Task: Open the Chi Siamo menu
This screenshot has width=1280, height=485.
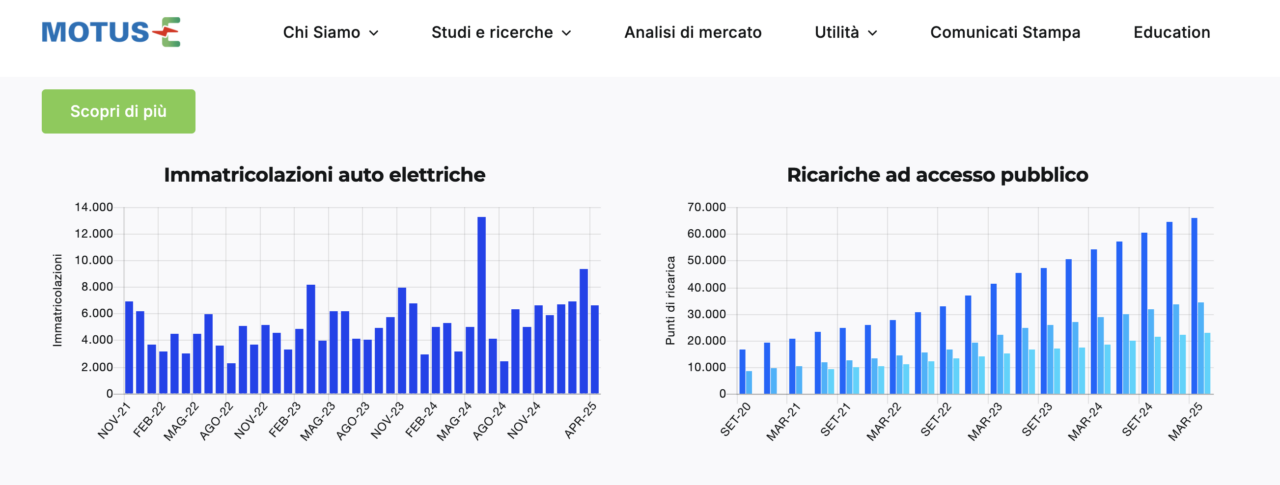Action: [321, 32]
